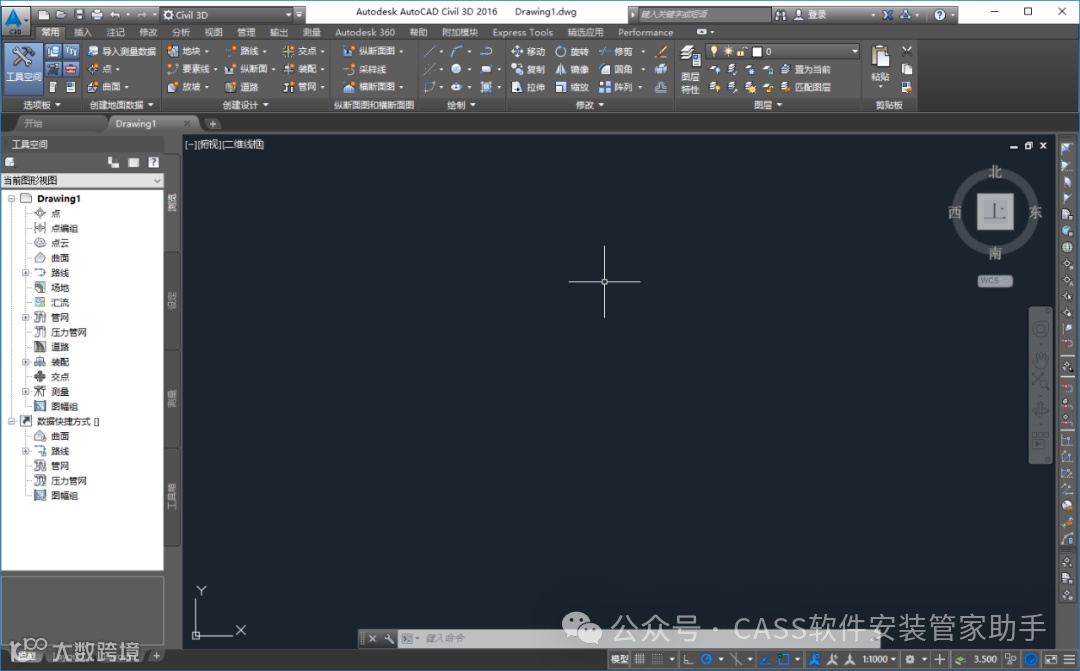The width and height of the screenshot is (1080, 671).
Task: Click the Plot printer icon
Action: click(x=96, y=14)
